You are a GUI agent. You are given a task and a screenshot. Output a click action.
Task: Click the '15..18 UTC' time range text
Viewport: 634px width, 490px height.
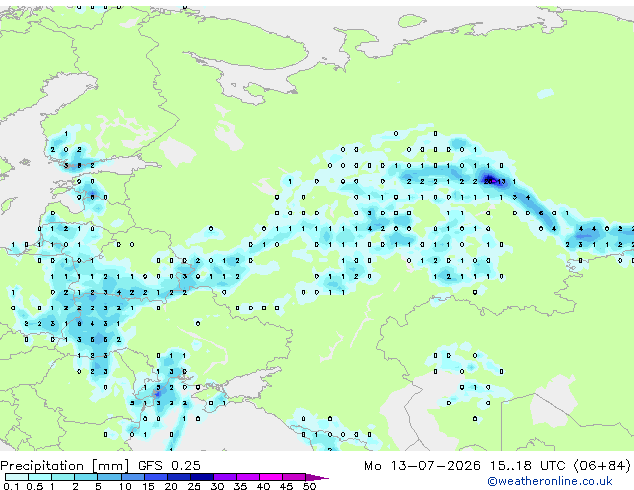pyautogui.click(x=528, y=466)
